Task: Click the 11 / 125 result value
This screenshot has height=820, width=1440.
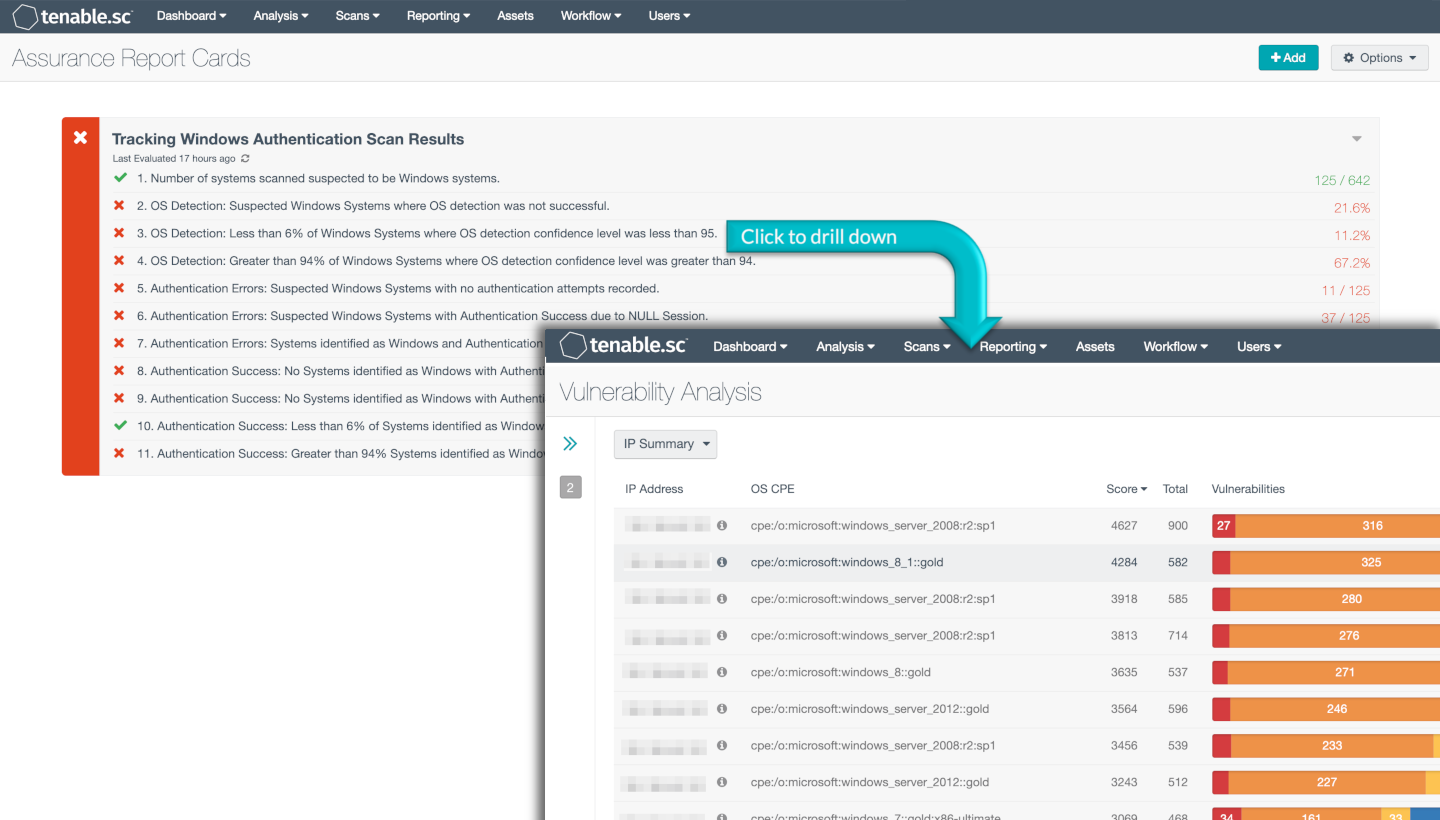Action: 1346,291
